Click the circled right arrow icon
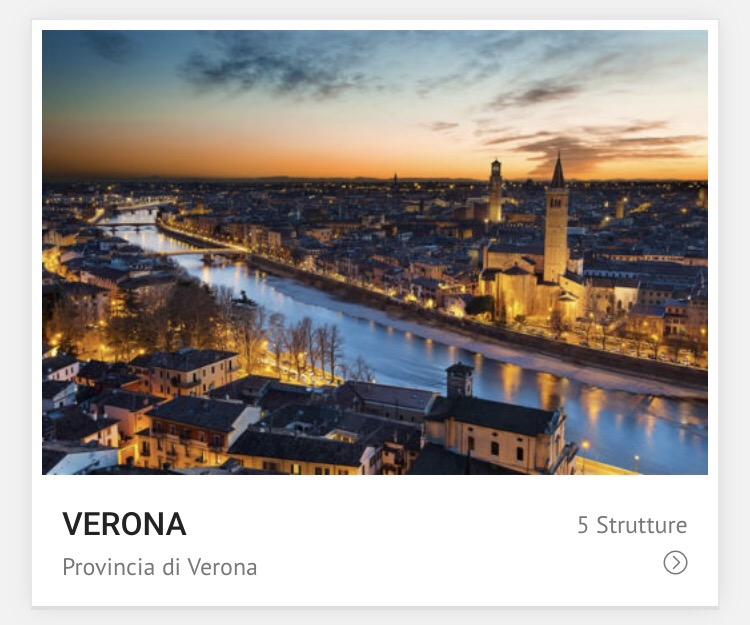 [x=675, y=562]
